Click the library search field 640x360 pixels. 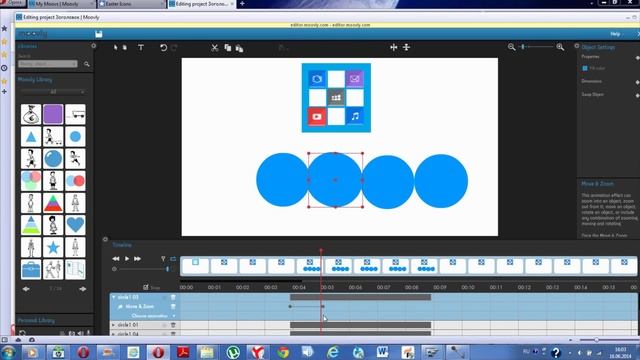(48, 64)
